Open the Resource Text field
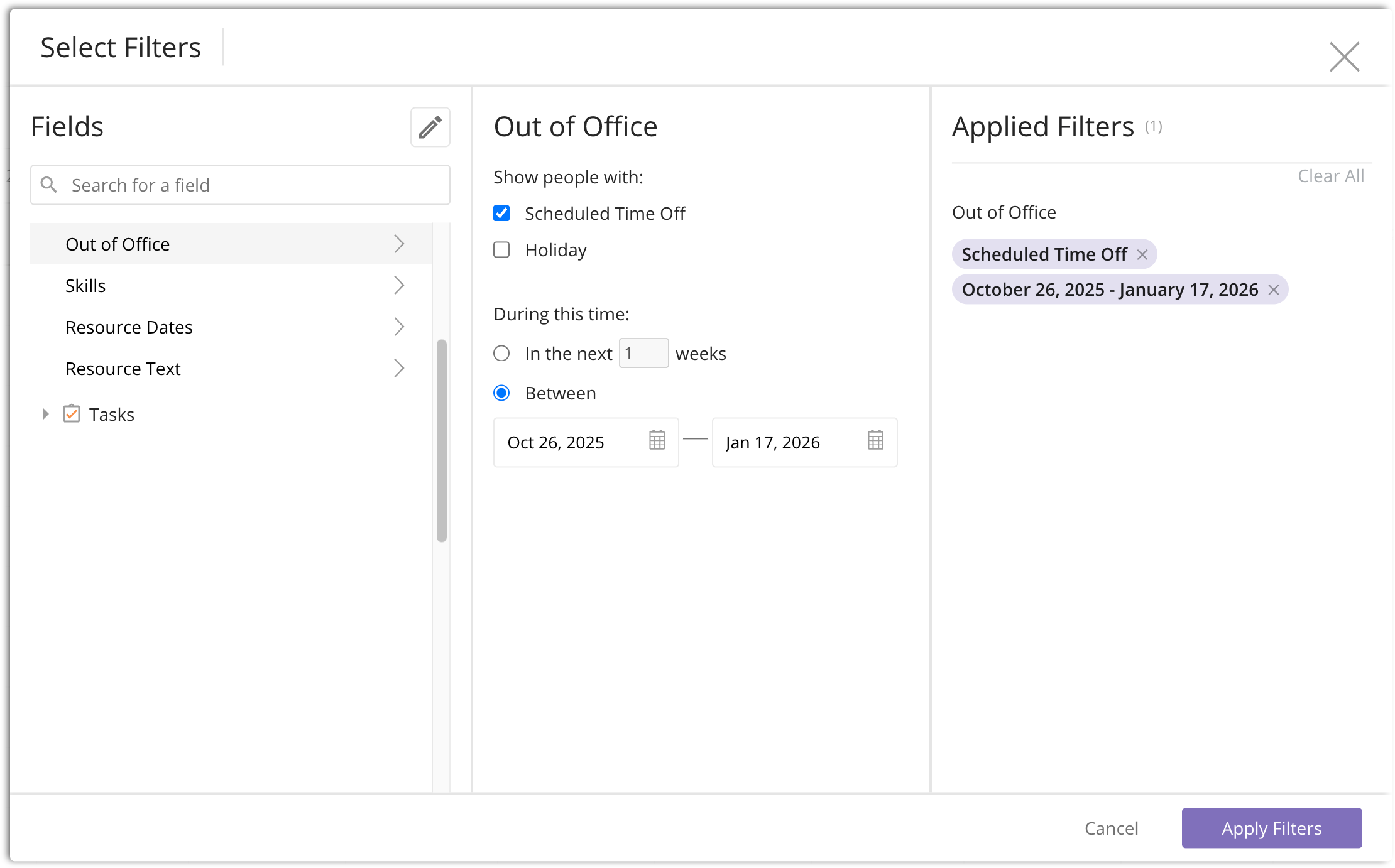This screenshot has height=868, width=1395. pos(123,369)
